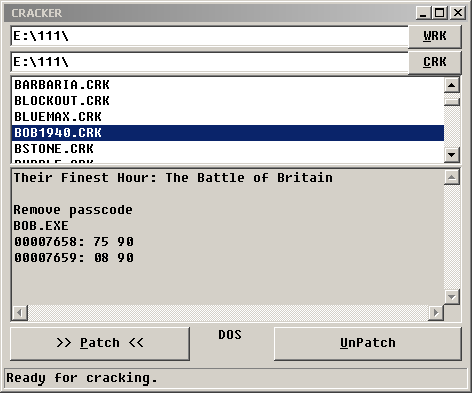
Task: Select BLOCKOUT.CRK in the file list
Action: [228, 101]
